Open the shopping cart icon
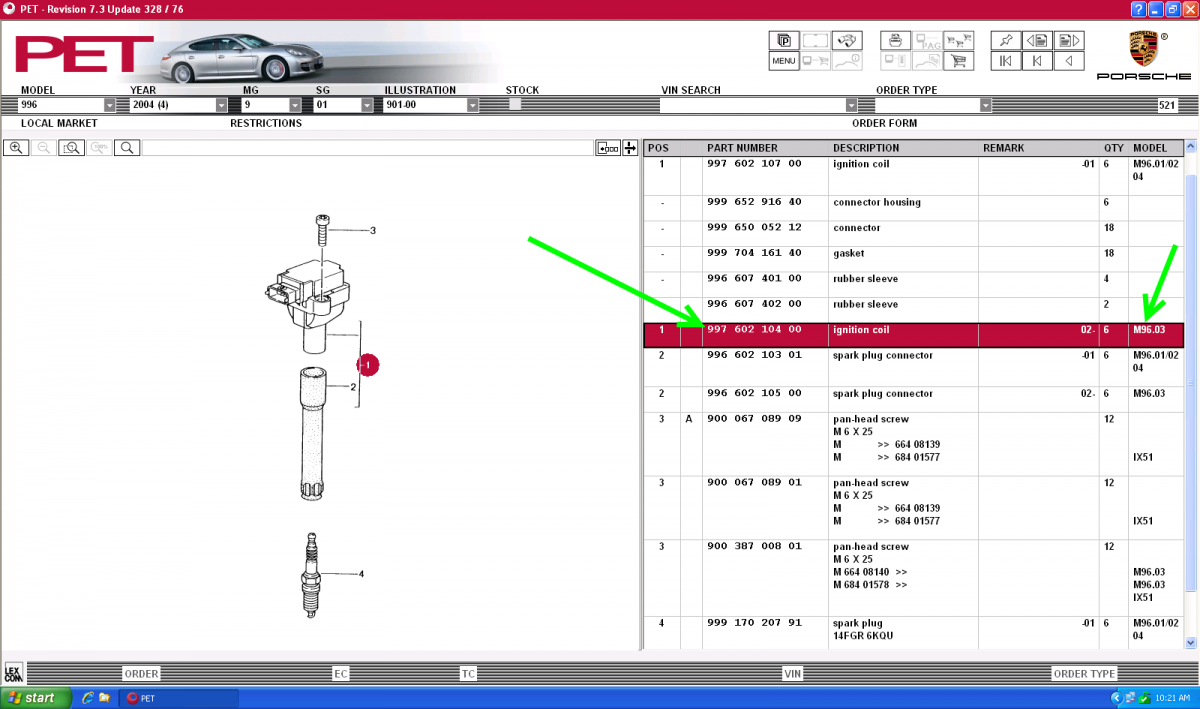This screenshot has width=1200, height=709. [x=958, y=61]
